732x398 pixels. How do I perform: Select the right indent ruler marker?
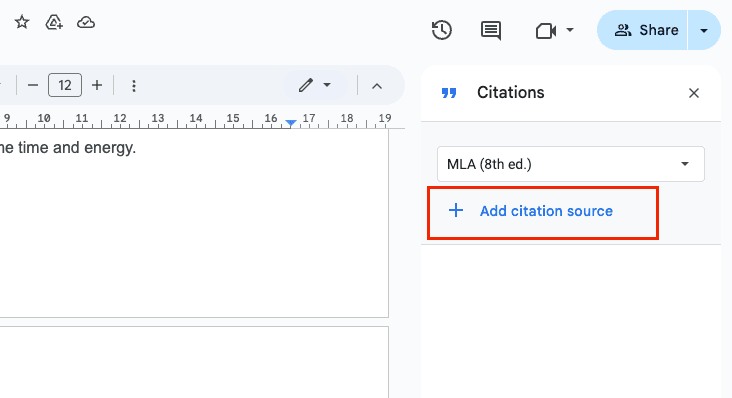291,123
